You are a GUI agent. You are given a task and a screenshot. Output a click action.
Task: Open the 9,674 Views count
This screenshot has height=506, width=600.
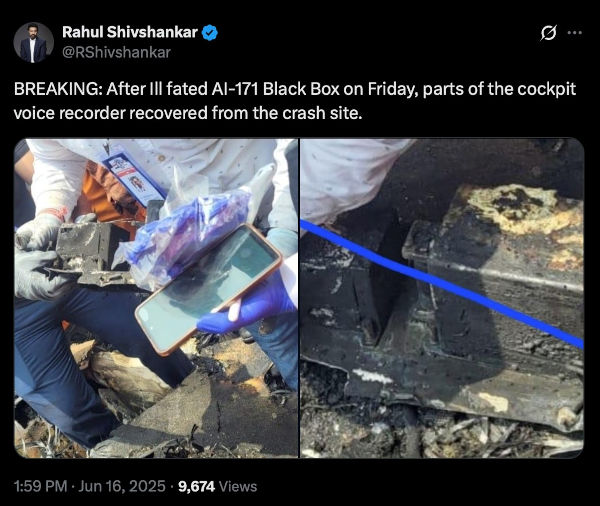tap(217, 486)
